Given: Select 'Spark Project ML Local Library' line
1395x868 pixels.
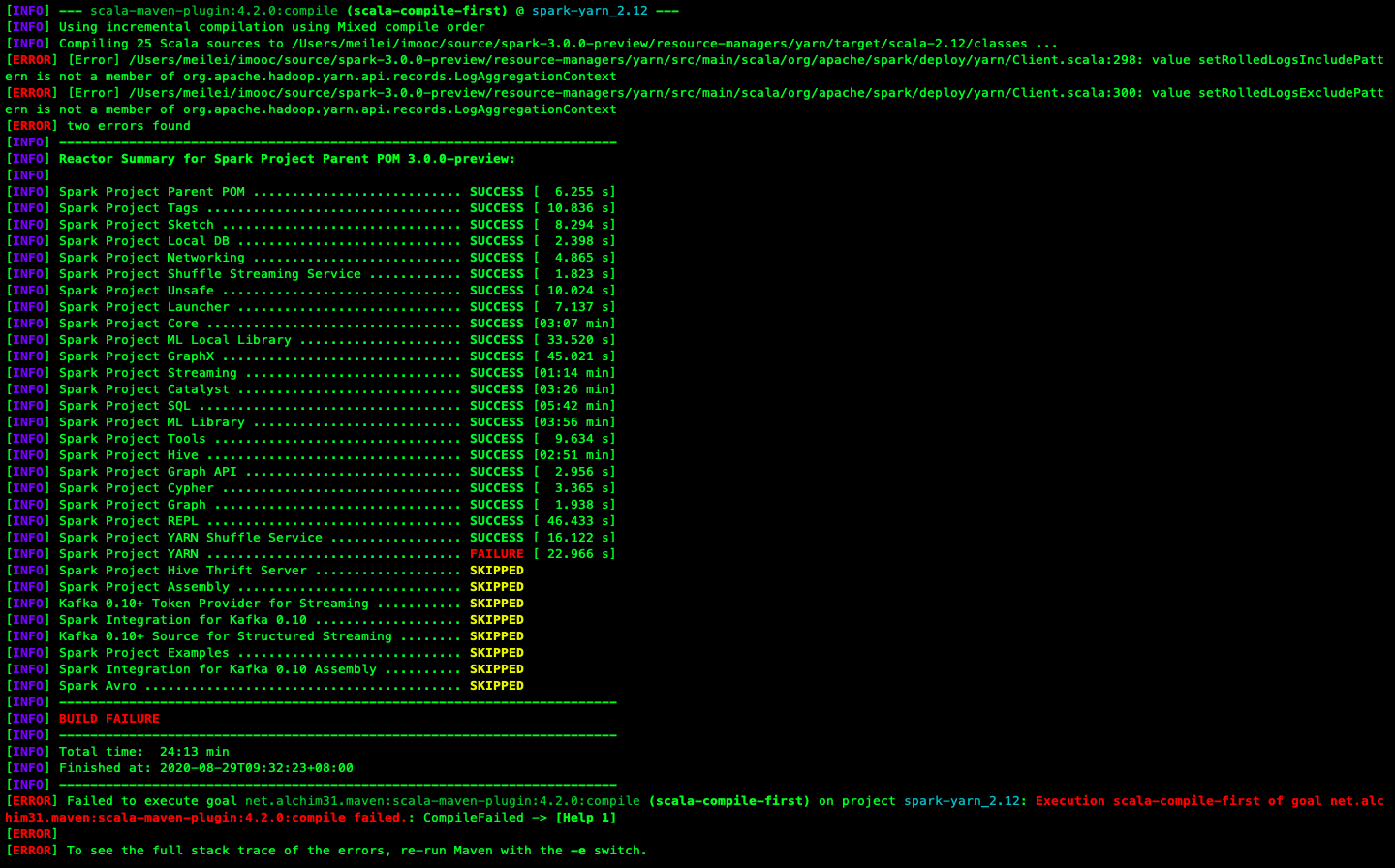Looking at the screenshot, I should [x=311, y=340].
